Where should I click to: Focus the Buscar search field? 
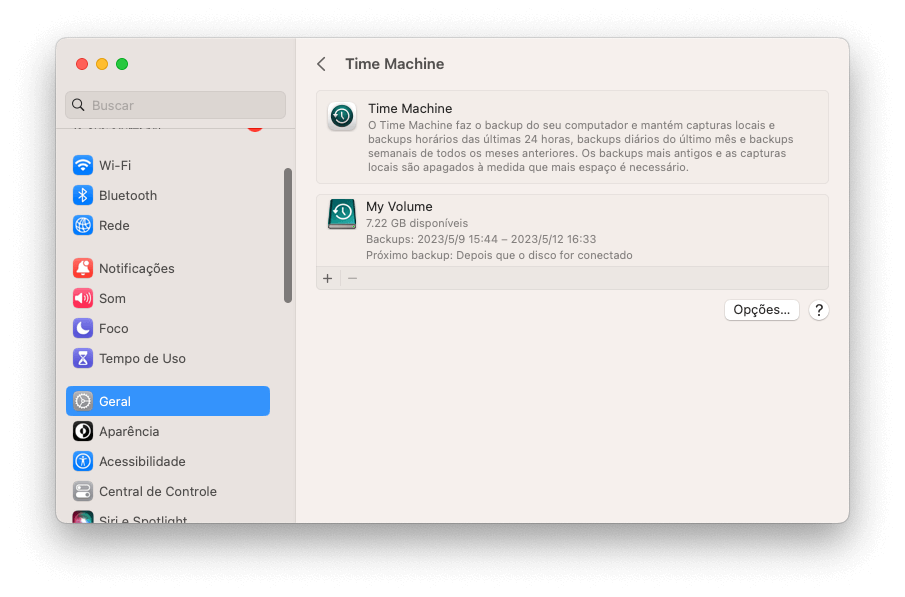[x=175, y=105]
